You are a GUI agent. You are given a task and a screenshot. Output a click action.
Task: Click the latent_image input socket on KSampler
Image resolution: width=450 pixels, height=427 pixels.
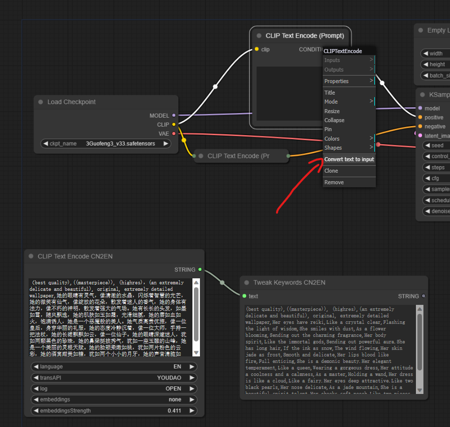pos(420,136)
